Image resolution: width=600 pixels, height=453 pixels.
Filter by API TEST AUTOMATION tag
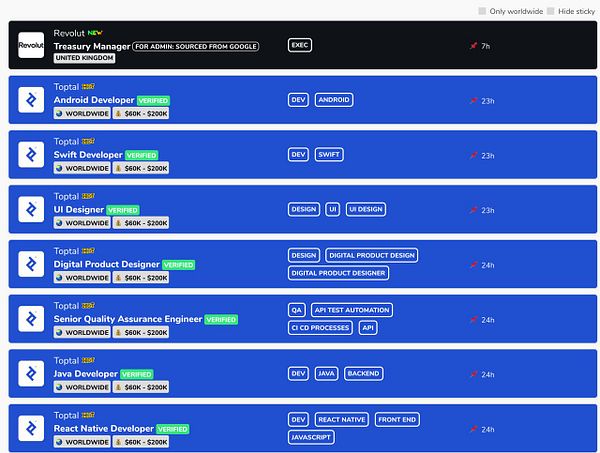tap(352, 310)
